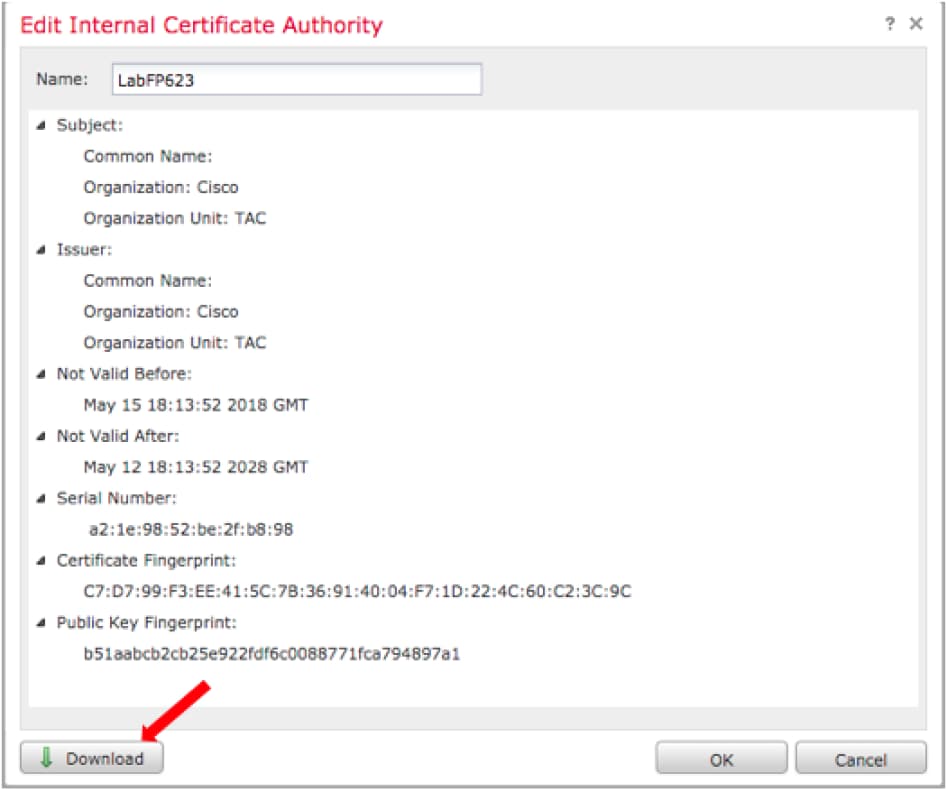Close dialog with the X icon
The image size is (947, 792).
[x=916, y=24]
